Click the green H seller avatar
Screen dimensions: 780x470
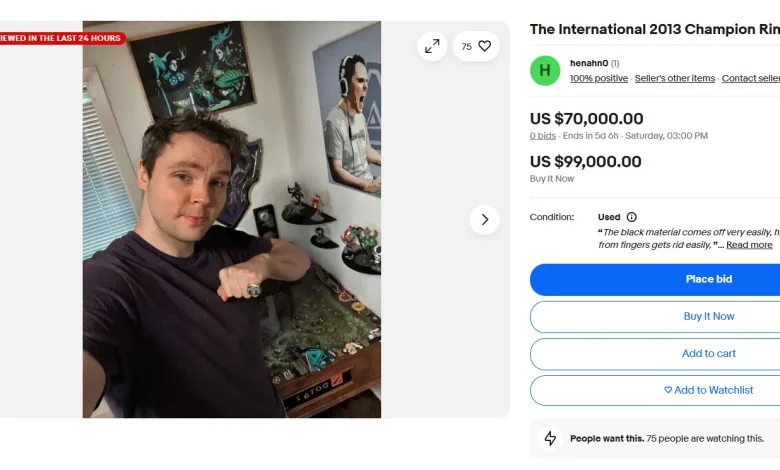545,70
